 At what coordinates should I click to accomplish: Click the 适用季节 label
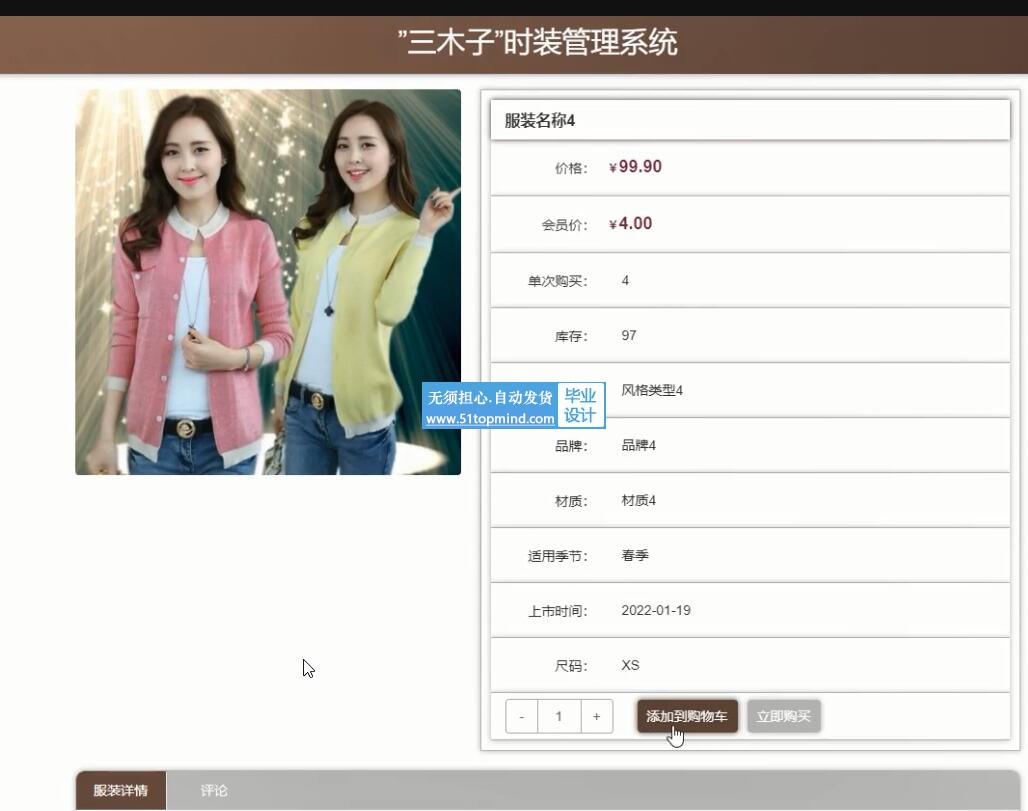pyautogui.click(x=558, y=556)
